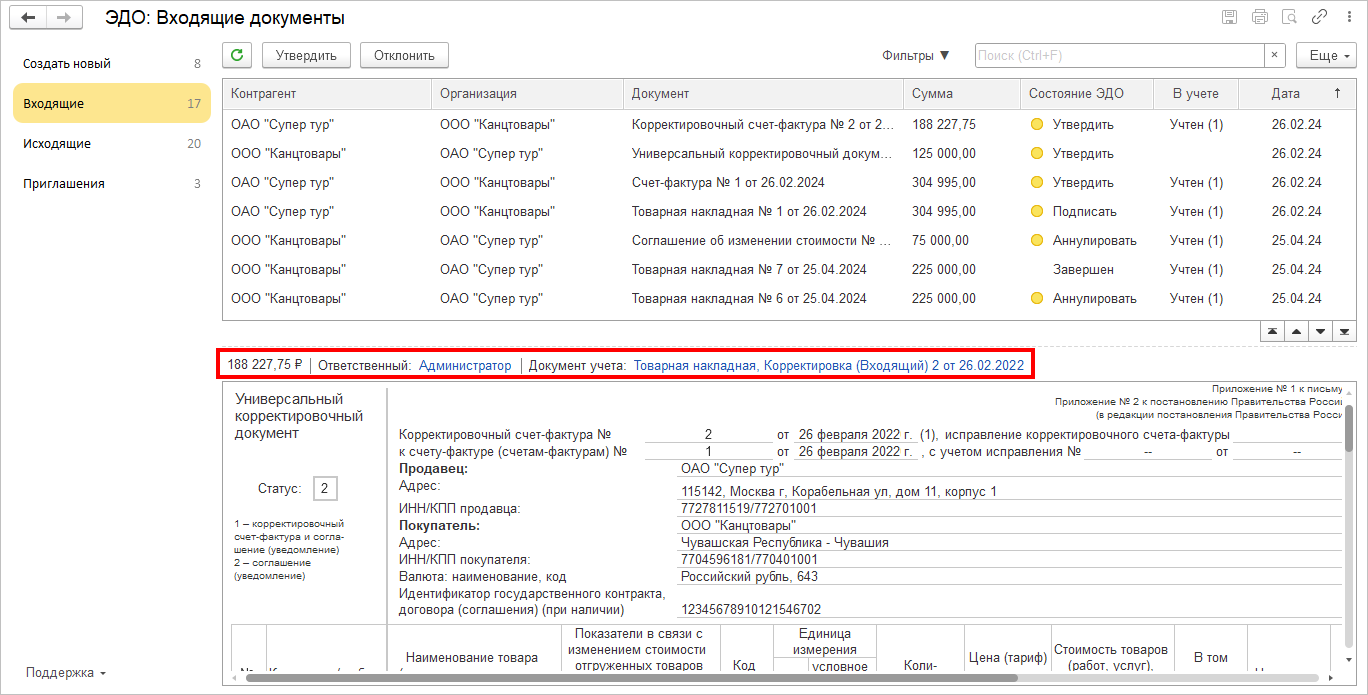Click the chain link icon in header
This screenshot has width=1368, height=695.
pos(1319,17)
